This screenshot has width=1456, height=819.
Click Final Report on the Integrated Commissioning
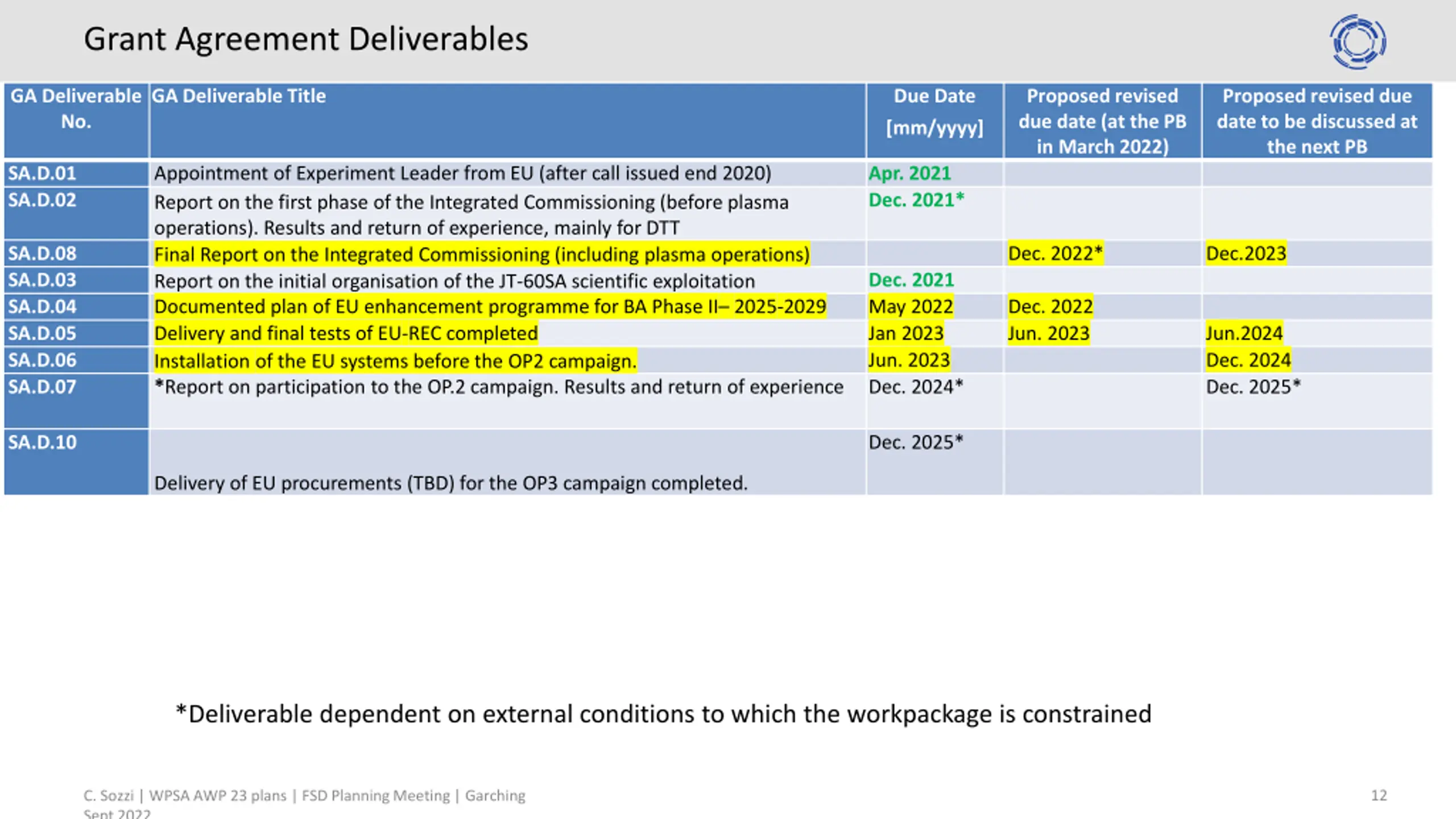[x=481, y=254]
